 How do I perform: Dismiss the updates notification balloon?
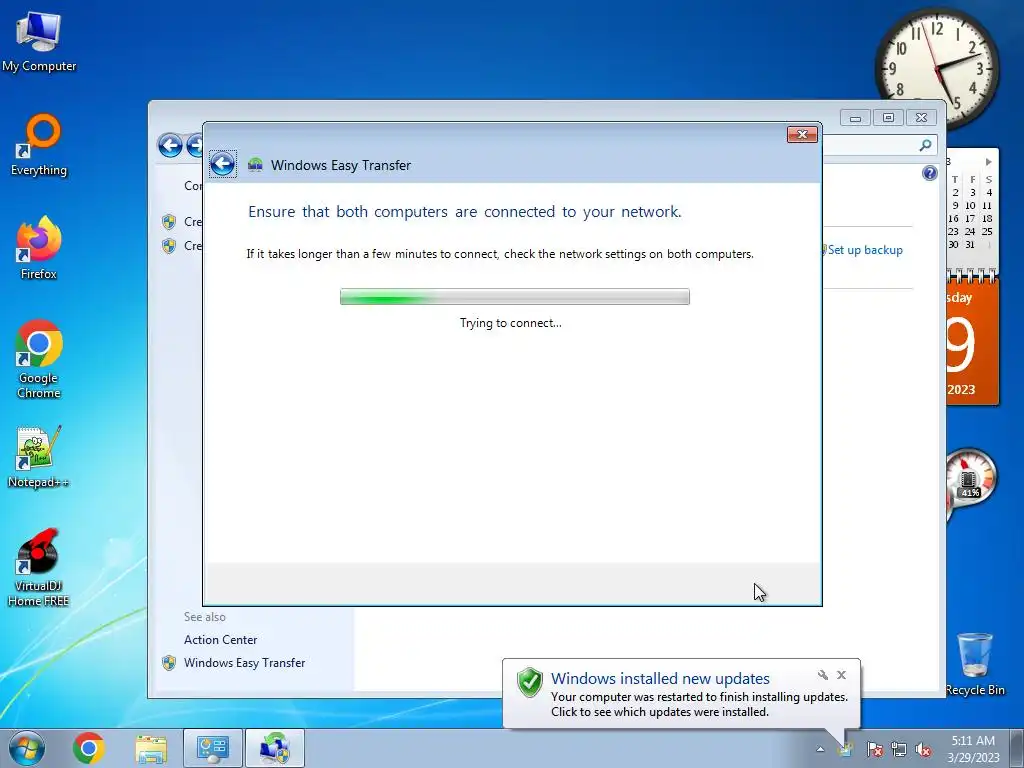pyautogui.click(x=842, y=675)
